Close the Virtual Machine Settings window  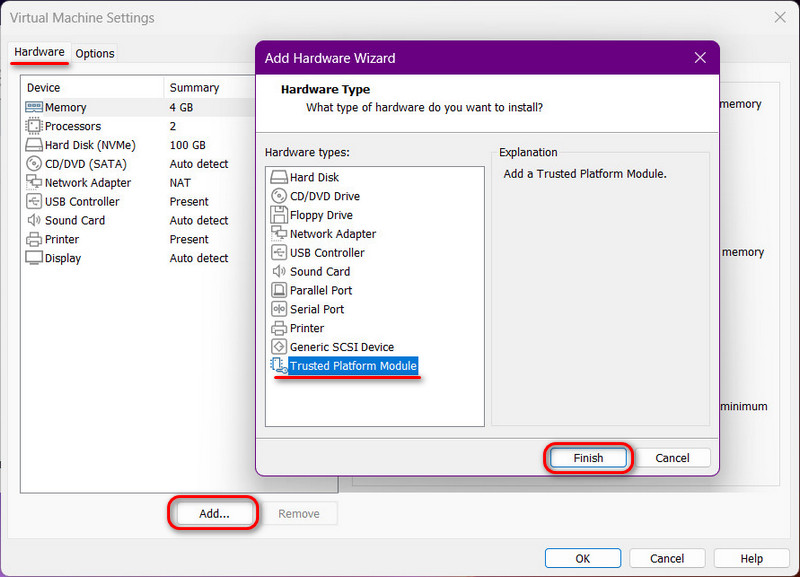[780, 17]
